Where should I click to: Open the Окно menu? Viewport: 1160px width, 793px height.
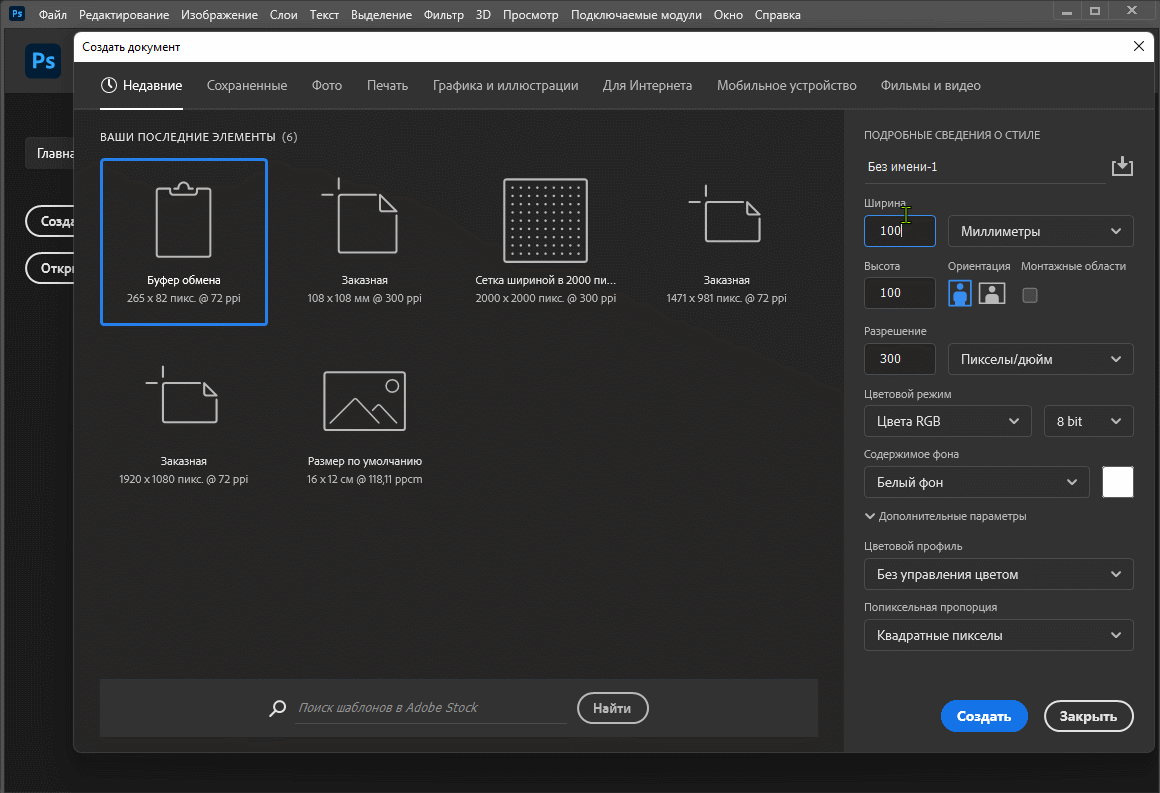(x=728, y=15)
